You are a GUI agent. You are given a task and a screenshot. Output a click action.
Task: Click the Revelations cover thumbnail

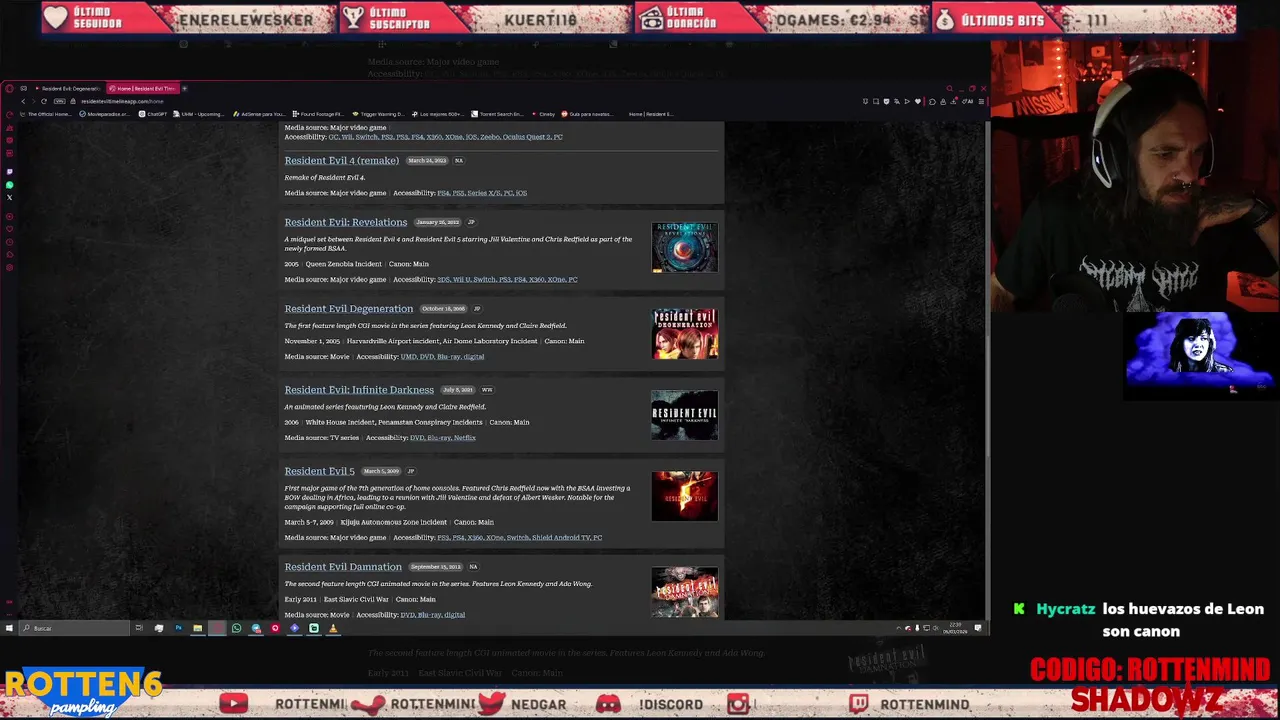pos(684,247)
